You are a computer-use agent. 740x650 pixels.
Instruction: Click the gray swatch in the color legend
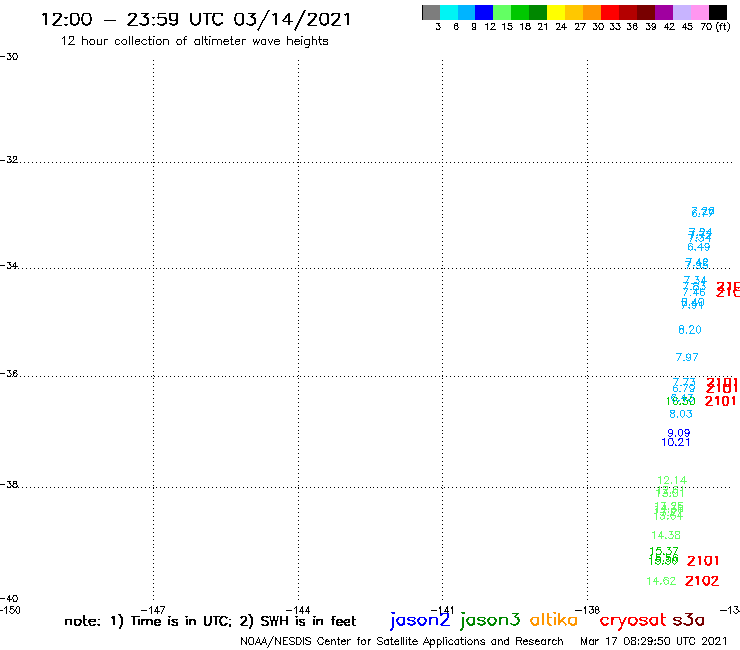(431, 12)
